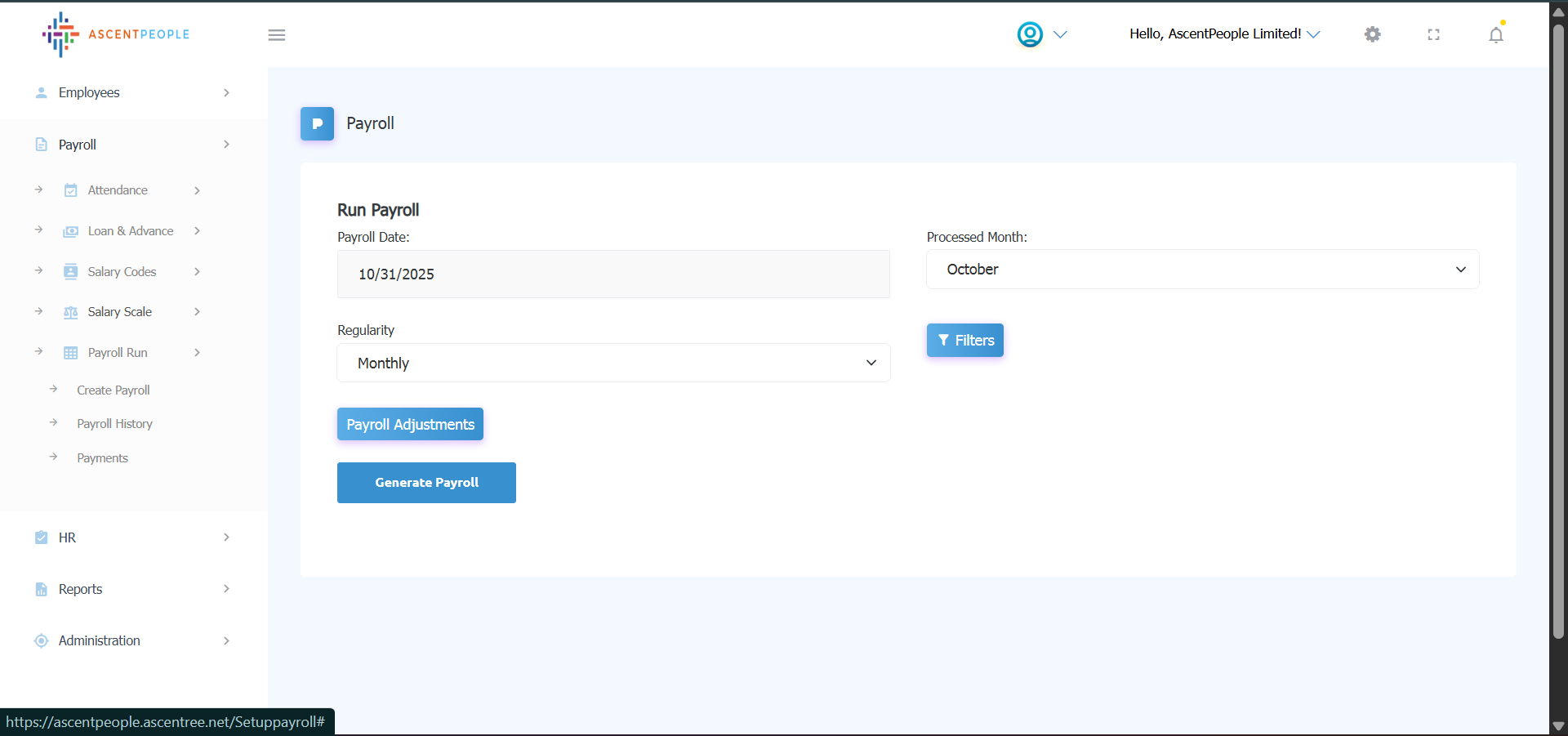This screenshot has width=1568, height=736.
Task: Click the Generate Payroll button
Action: click(426, 483)
